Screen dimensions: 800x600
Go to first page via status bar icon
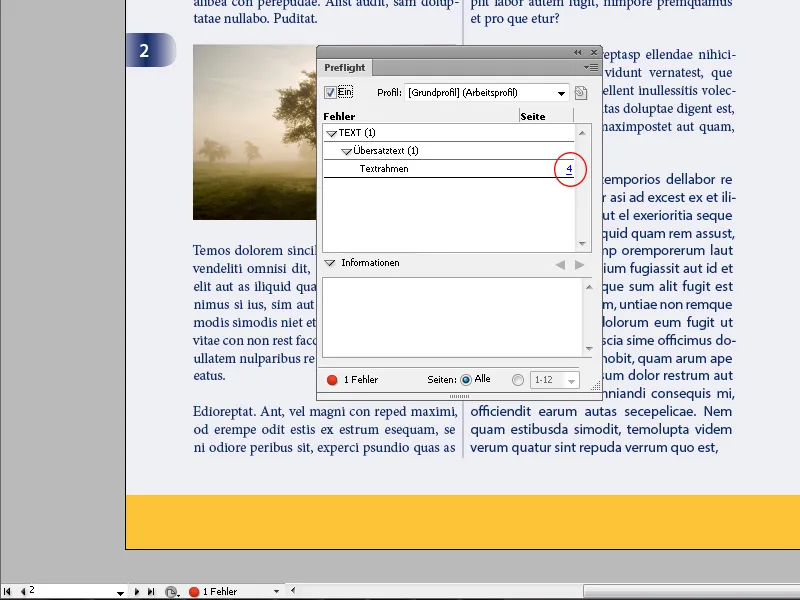pos(6,591)
